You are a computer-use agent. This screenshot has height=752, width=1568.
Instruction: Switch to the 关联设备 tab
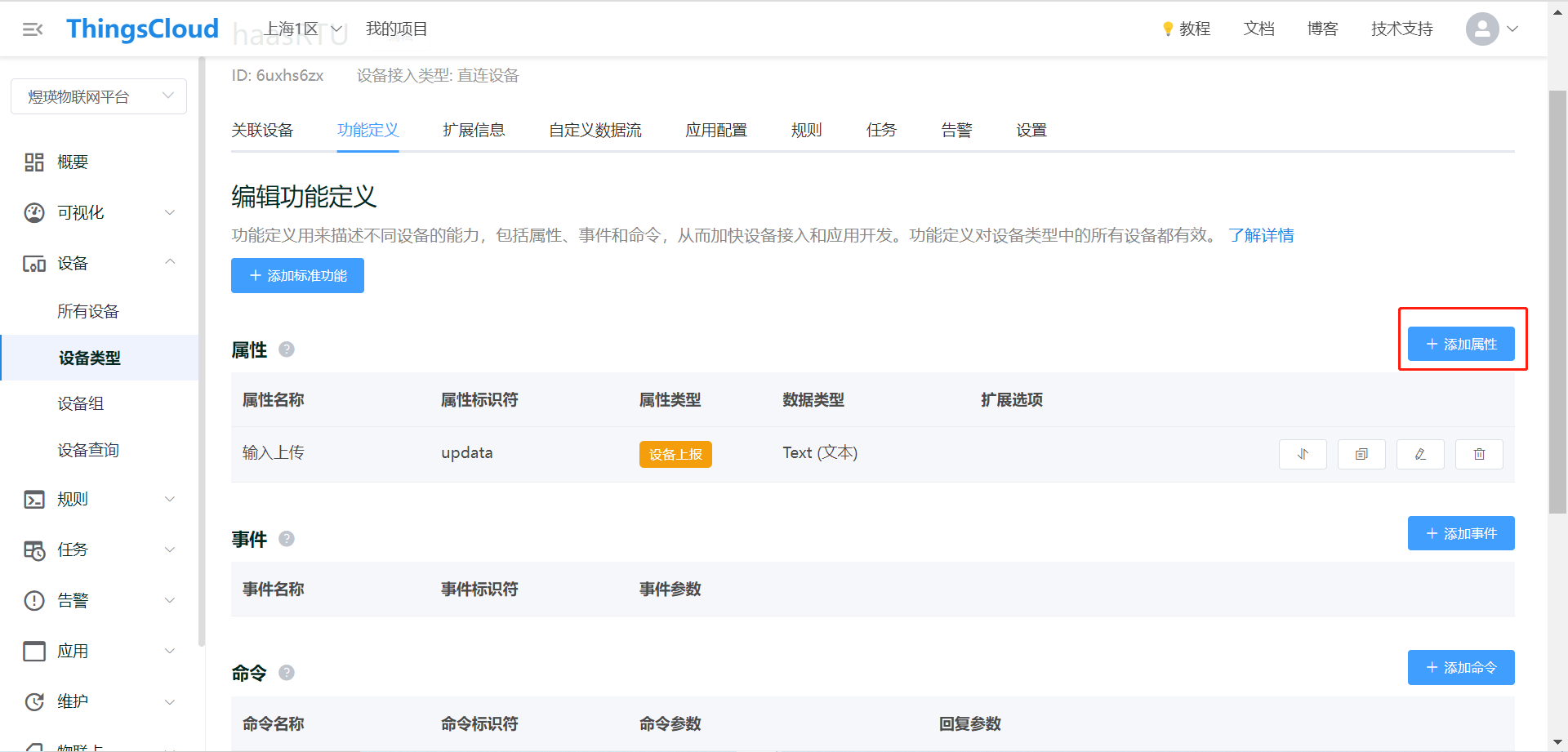click(x=262, y=130)
